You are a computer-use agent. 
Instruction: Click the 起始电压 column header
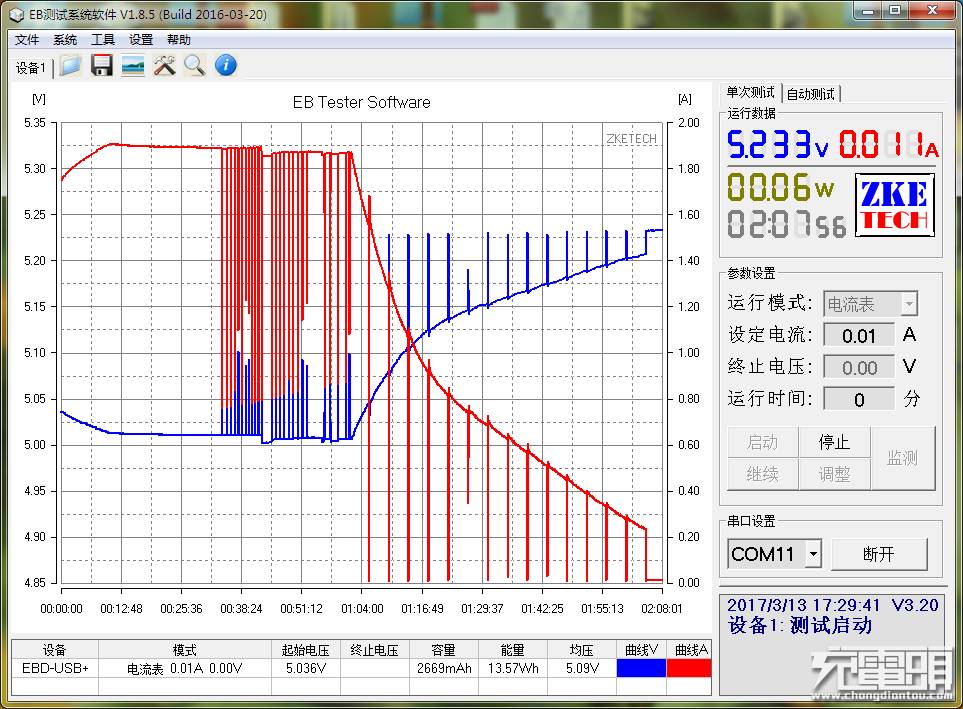306,650
